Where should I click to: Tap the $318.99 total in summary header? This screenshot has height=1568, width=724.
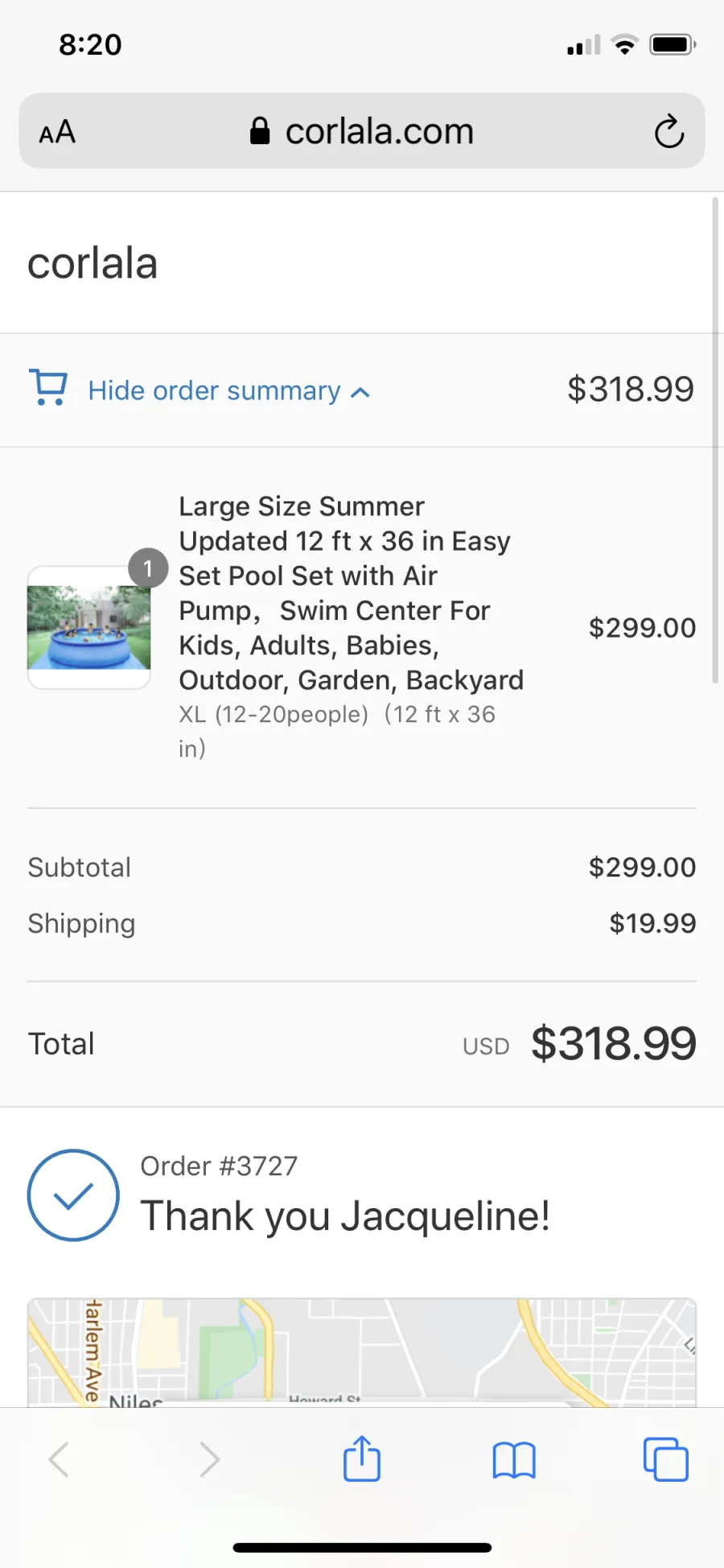pyautogui.click(x=631, y=390)
